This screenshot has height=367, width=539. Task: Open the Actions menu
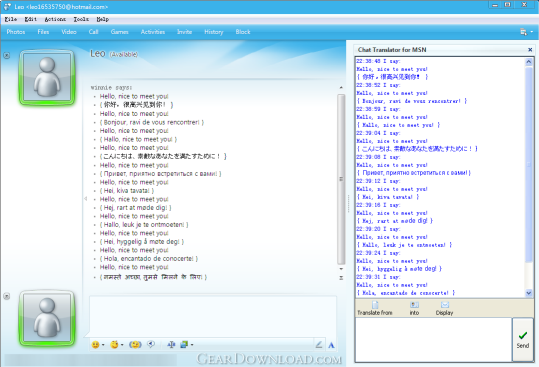(55, 19)
